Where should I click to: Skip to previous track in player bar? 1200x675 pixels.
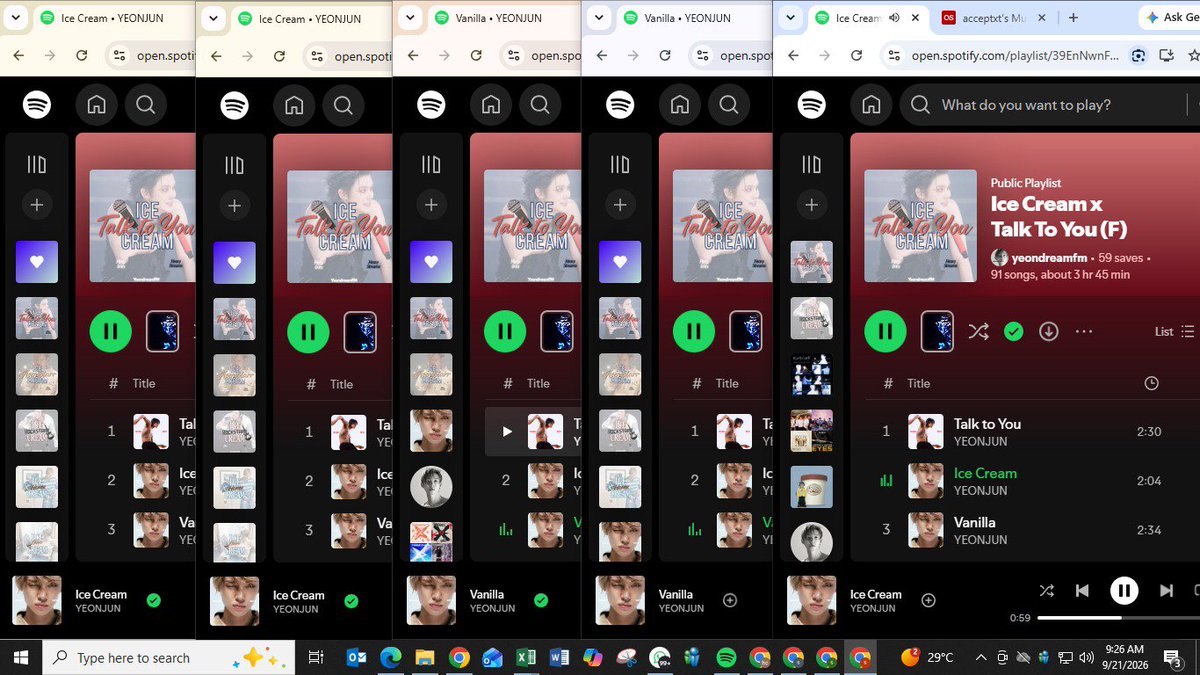(1082, 591)
